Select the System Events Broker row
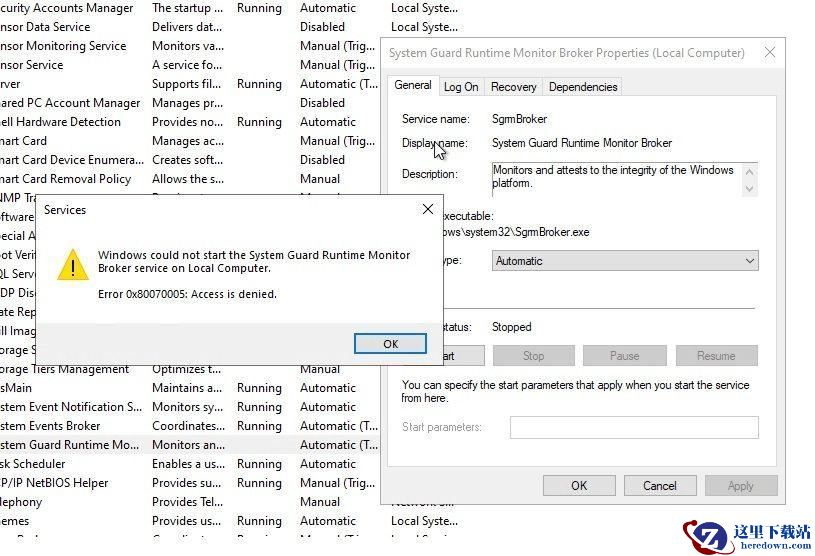Image resolution: width=815 pixels, height=556 pixels. 189,426
